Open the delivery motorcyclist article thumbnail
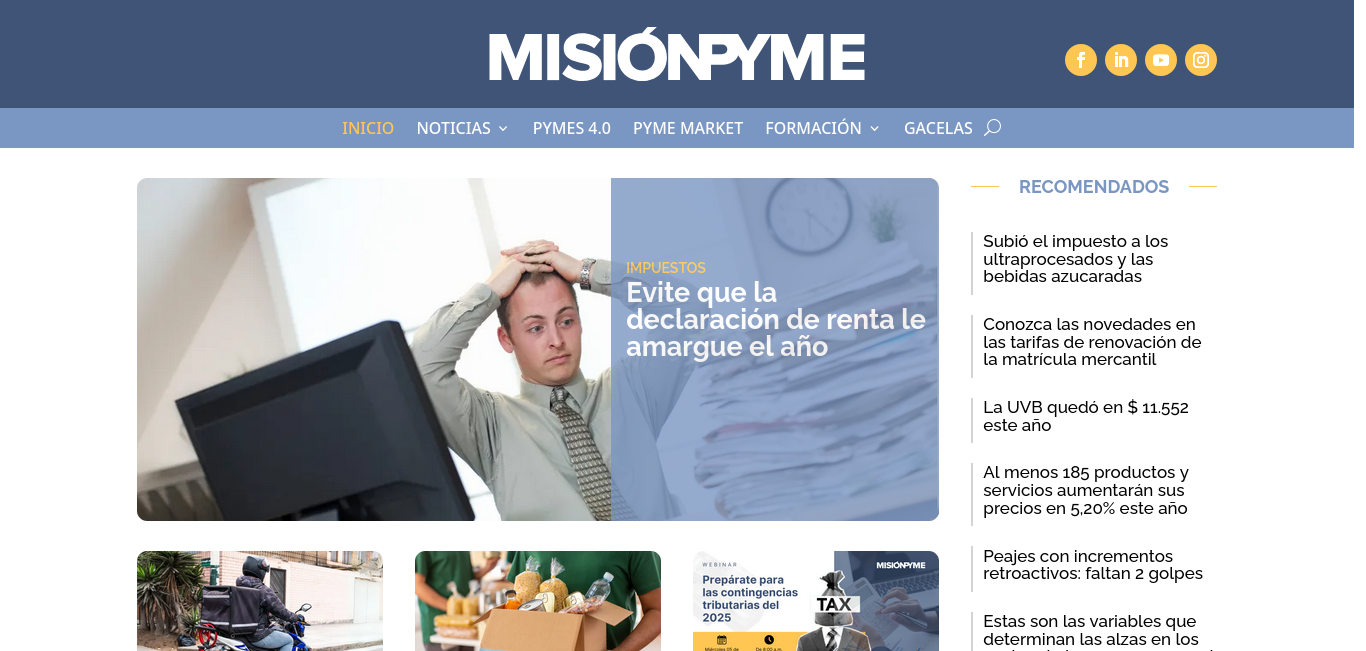1366x651 pixels. coord(260,601)
